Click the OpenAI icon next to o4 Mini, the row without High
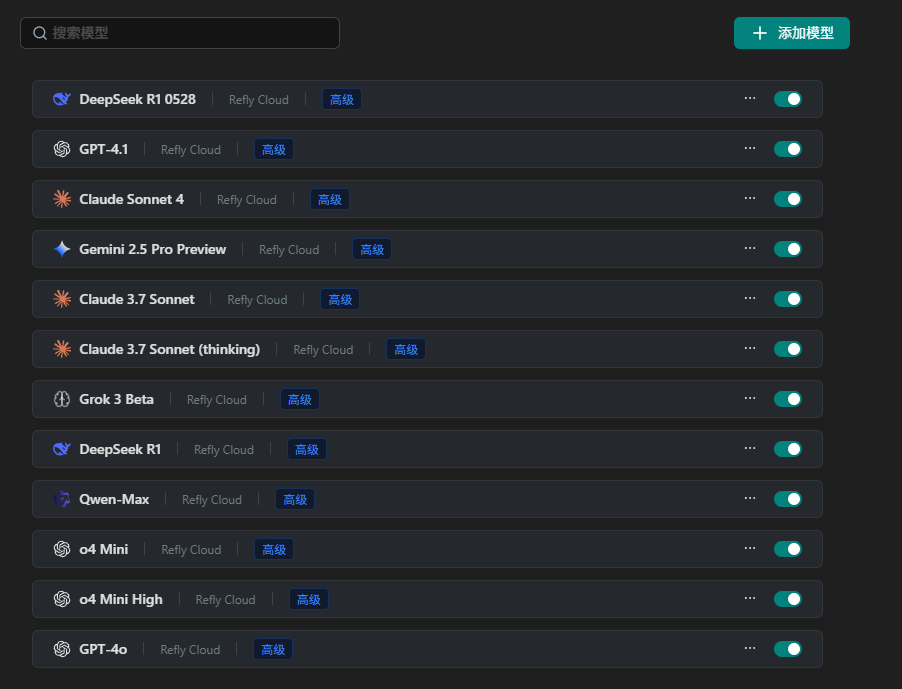902x689 pixels. coord(62,549)
